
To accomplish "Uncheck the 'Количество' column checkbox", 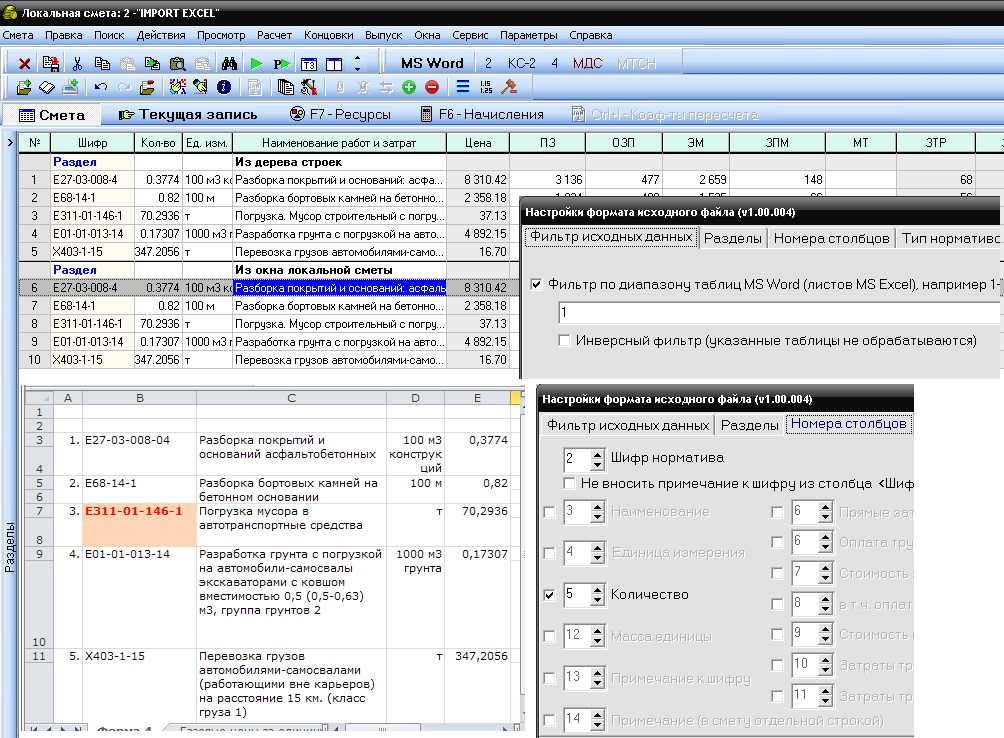I will 549,595.
